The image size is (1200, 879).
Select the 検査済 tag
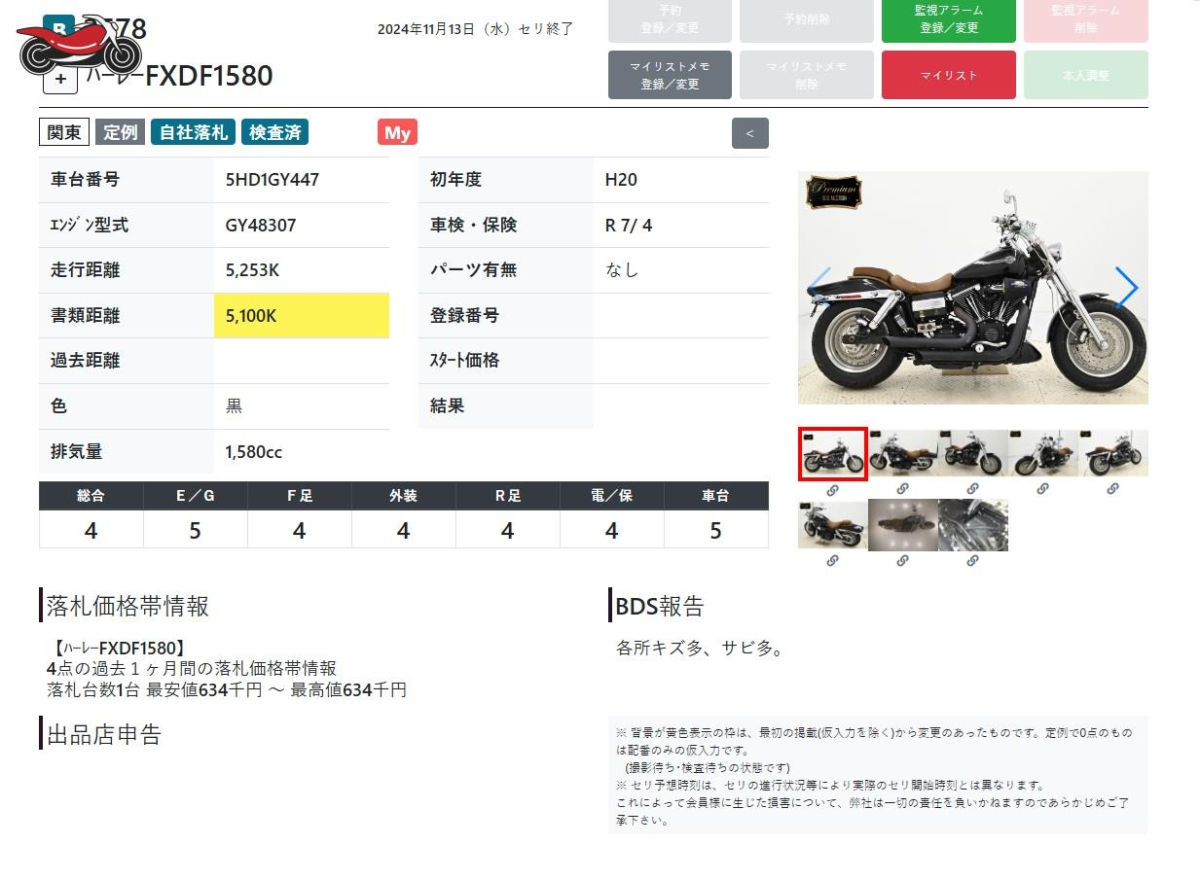click(275, 132)
